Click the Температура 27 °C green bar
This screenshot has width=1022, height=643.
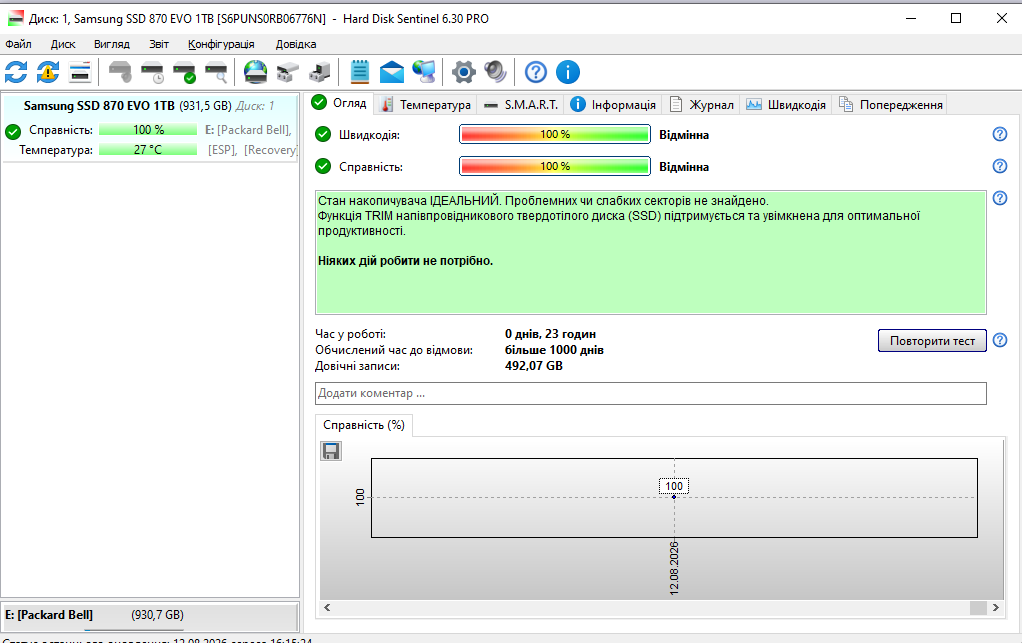[x=148, y=150]
